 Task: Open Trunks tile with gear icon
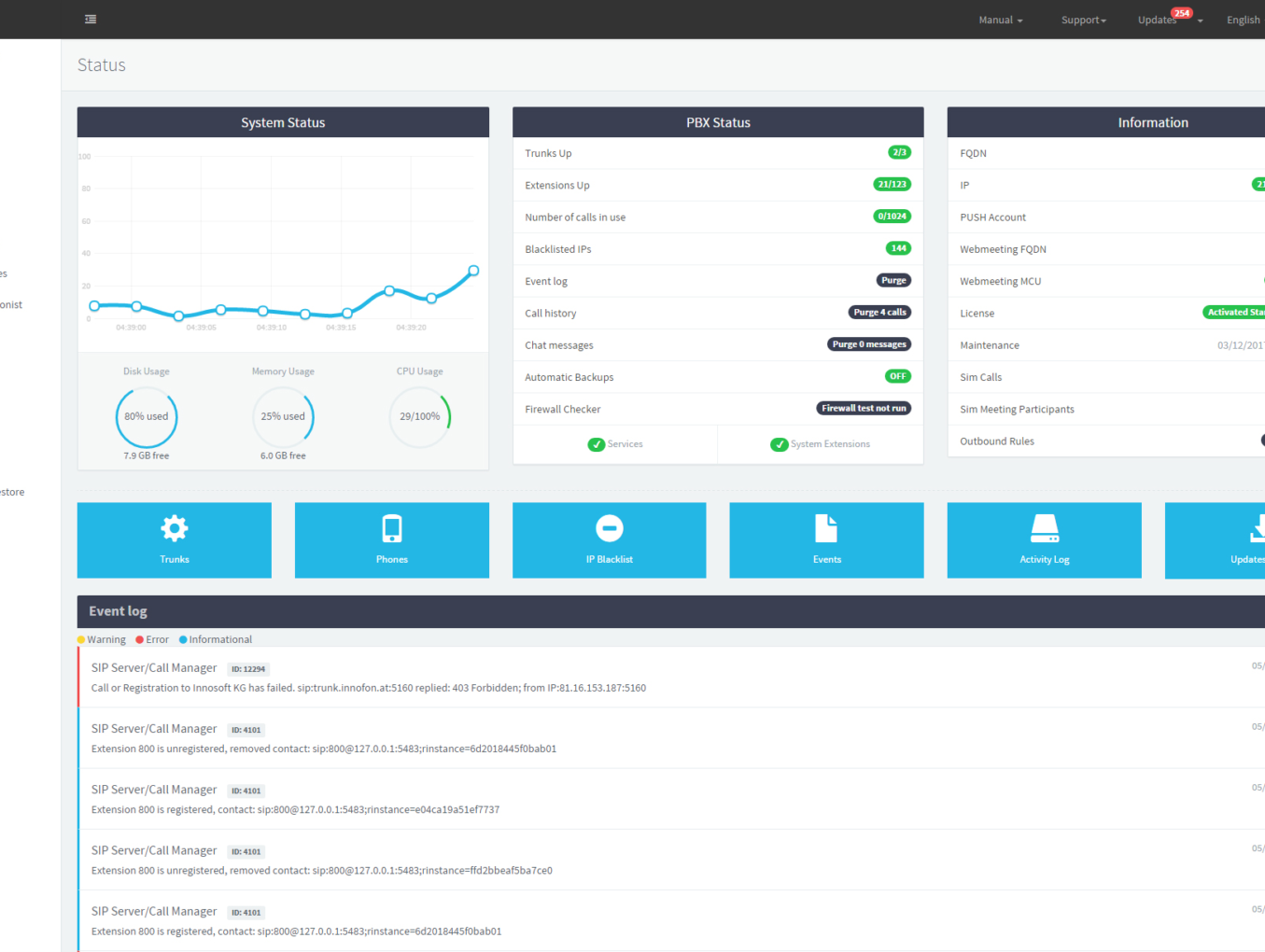tap(174, 540)
